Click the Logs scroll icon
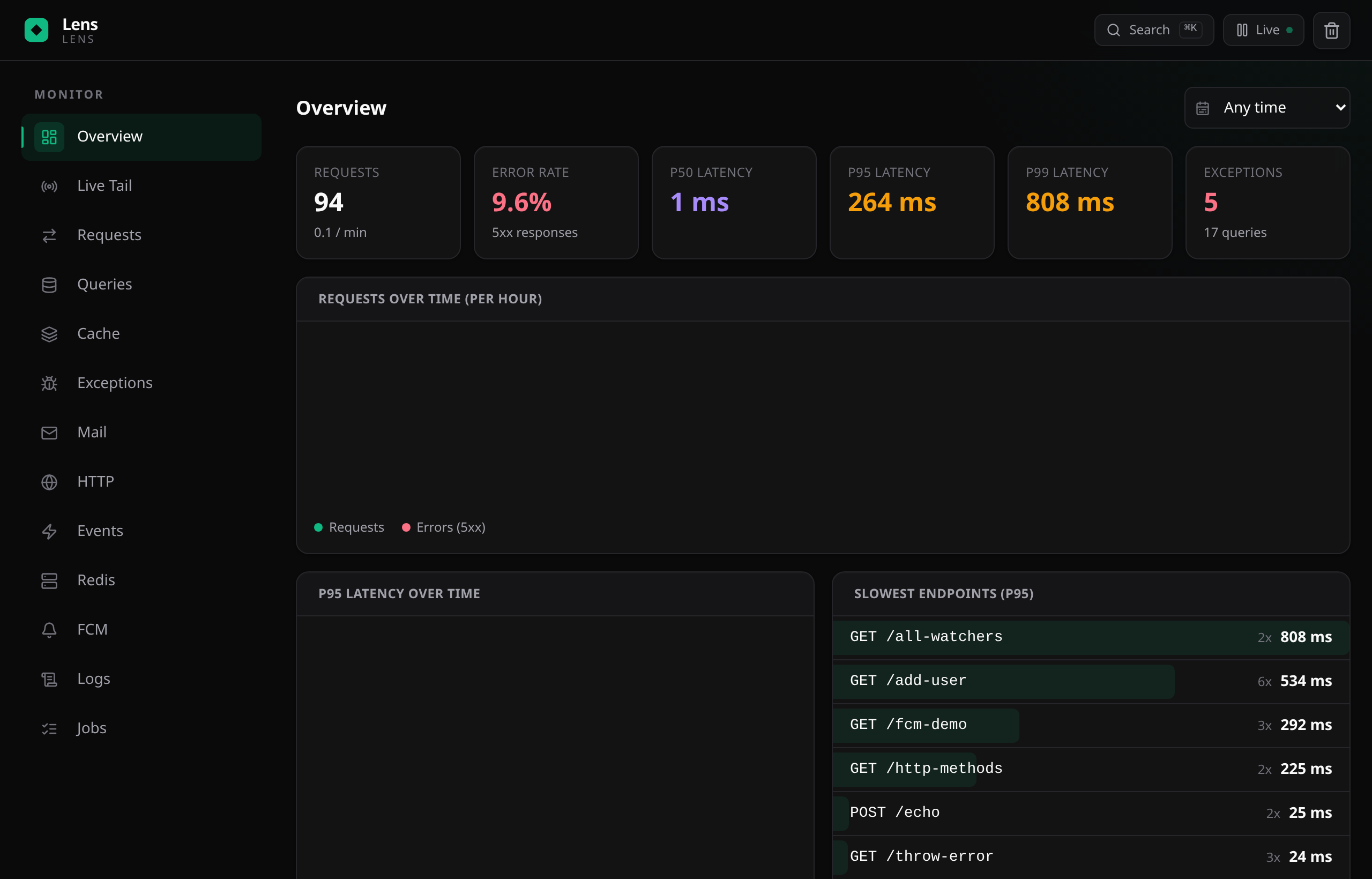Screen dimensions: 1372x879 click(x=49, y=679)
